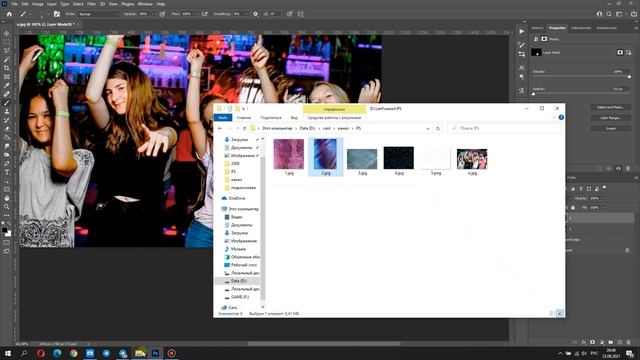Image resolution: width=640 pixels, height=360 pixels.
Task: Click layer mask thumbnail in Properties panel
Action: pyautogui.click(x=536, y=52)
